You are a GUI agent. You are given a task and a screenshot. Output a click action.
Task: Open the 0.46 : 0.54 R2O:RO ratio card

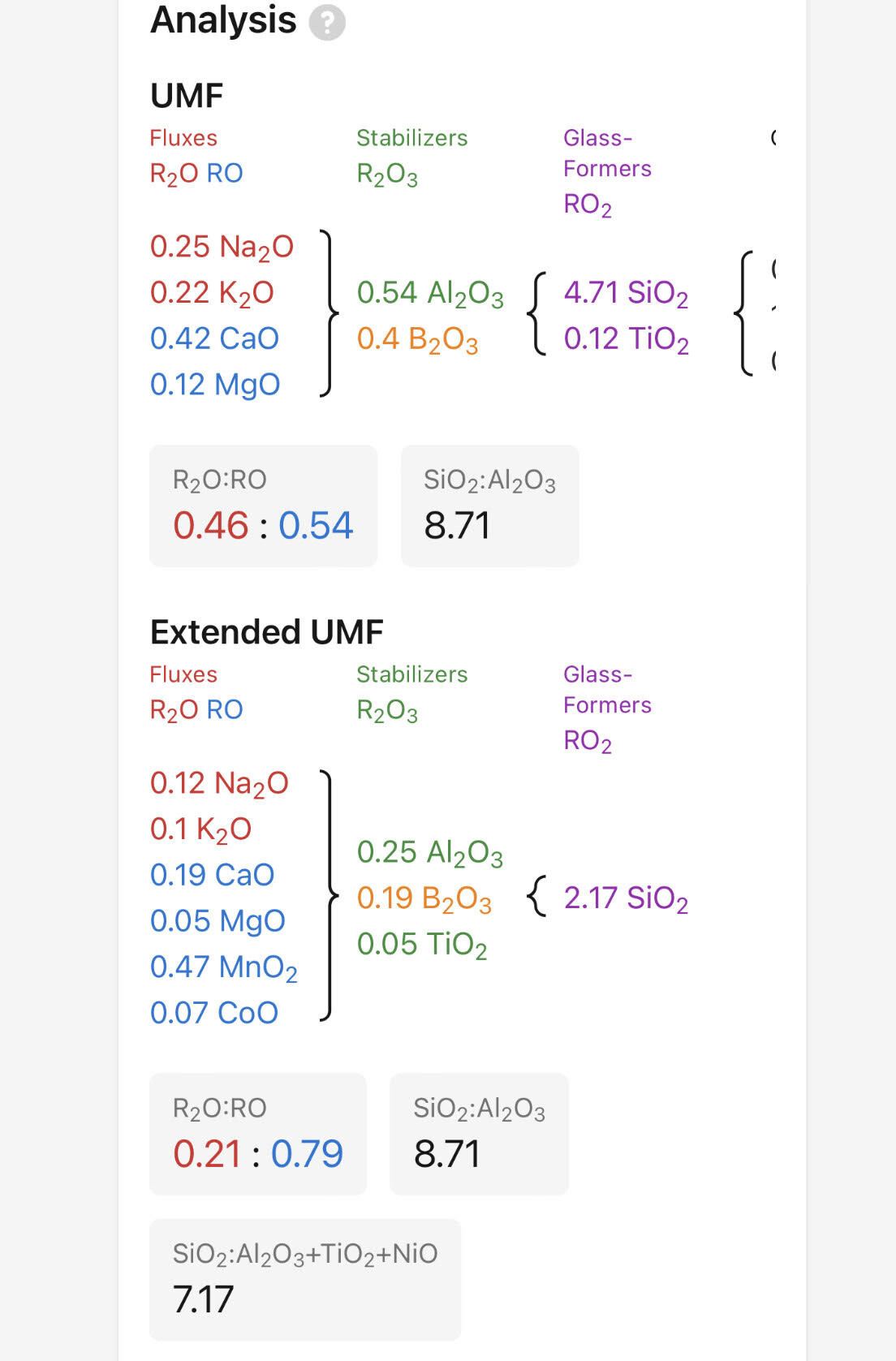click(x=263, y=506)
